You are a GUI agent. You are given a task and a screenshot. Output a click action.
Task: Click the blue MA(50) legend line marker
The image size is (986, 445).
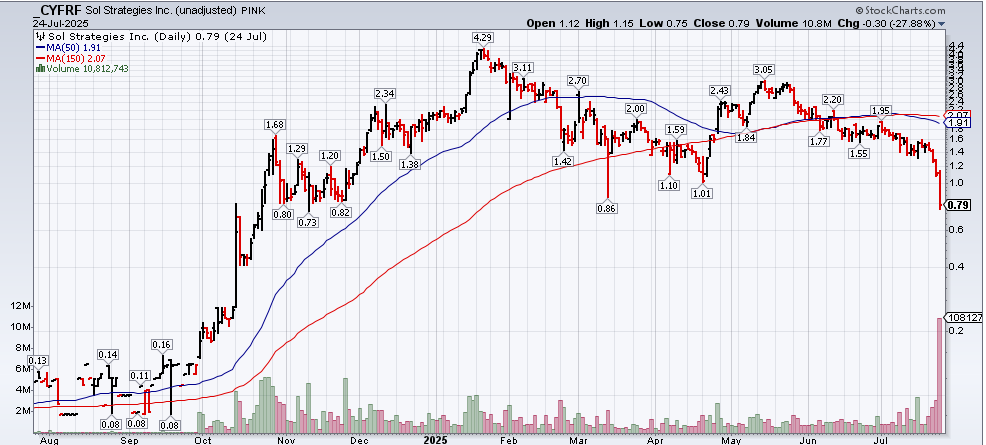click(39, 46)
